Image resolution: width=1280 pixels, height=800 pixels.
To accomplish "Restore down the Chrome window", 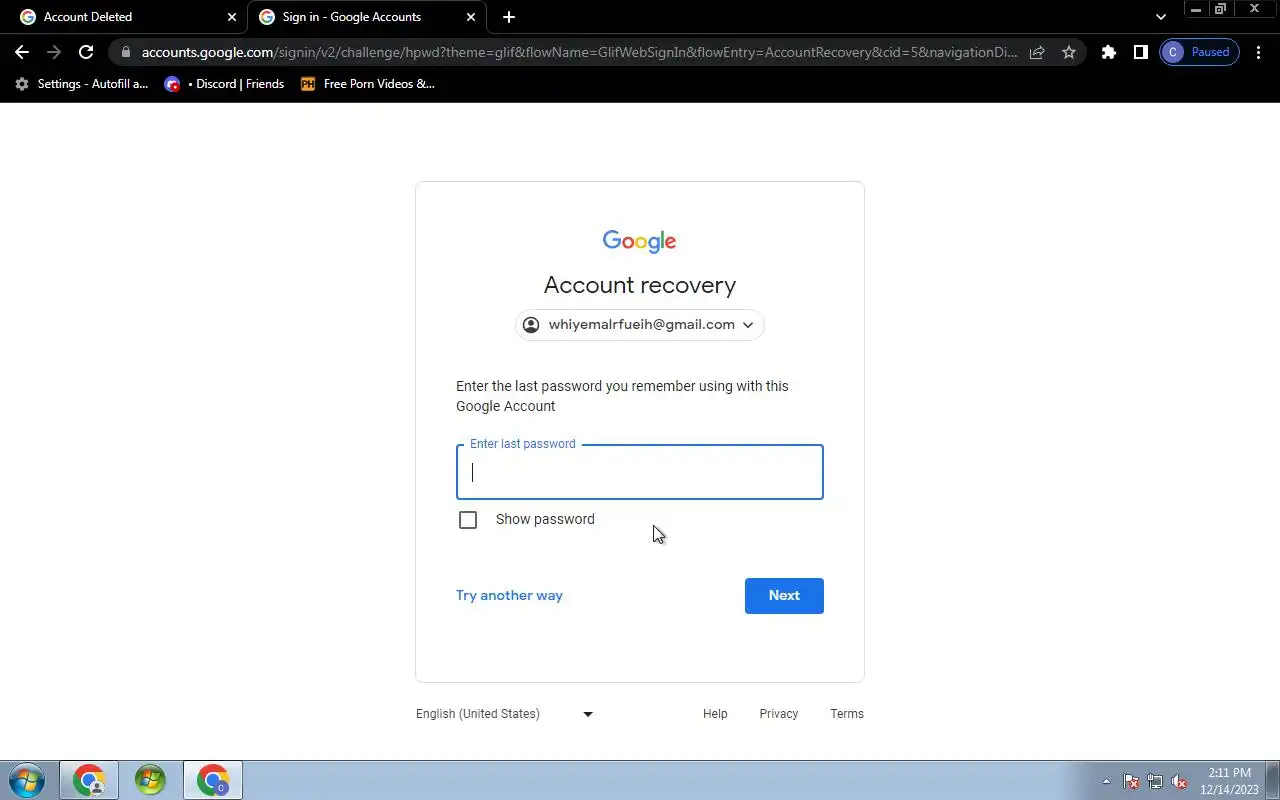I will point(1221,9).
